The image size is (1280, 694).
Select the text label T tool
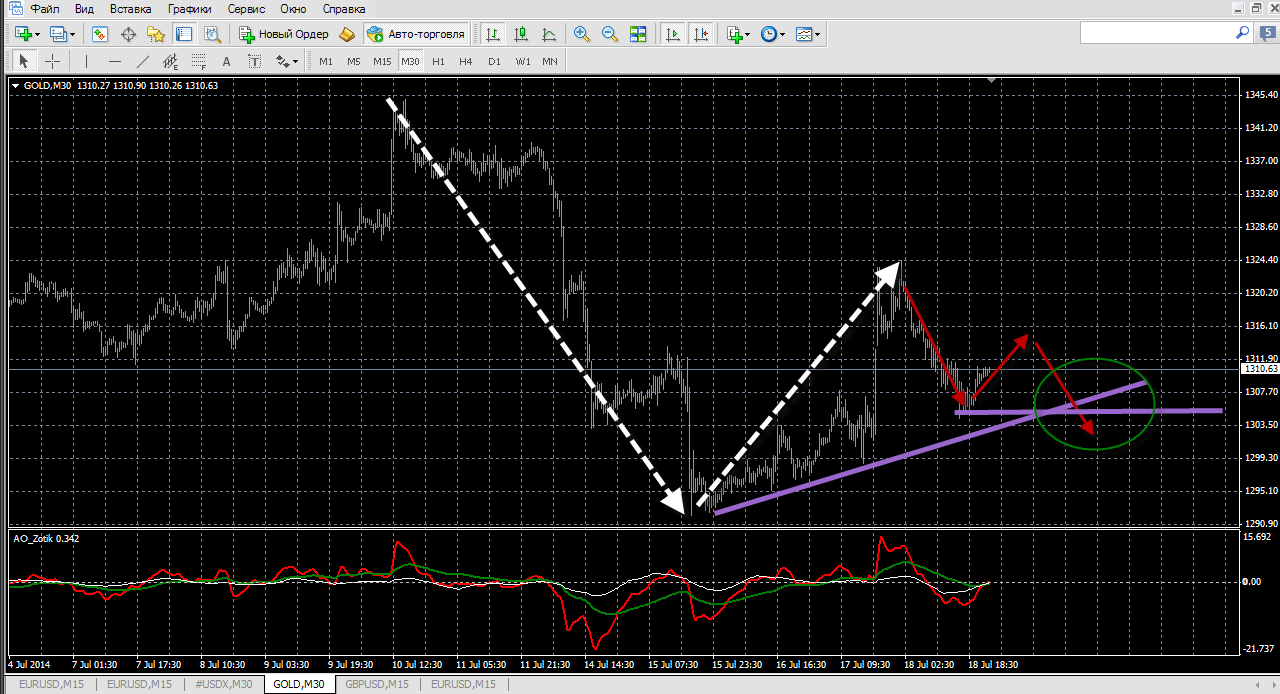pos(254,61)
